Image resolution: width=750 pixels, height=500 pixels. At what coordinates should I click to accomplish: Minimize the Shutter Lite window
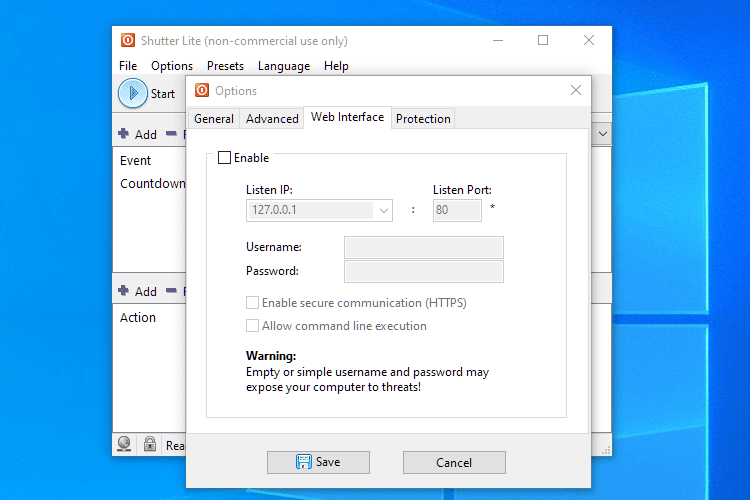(498, 40)
